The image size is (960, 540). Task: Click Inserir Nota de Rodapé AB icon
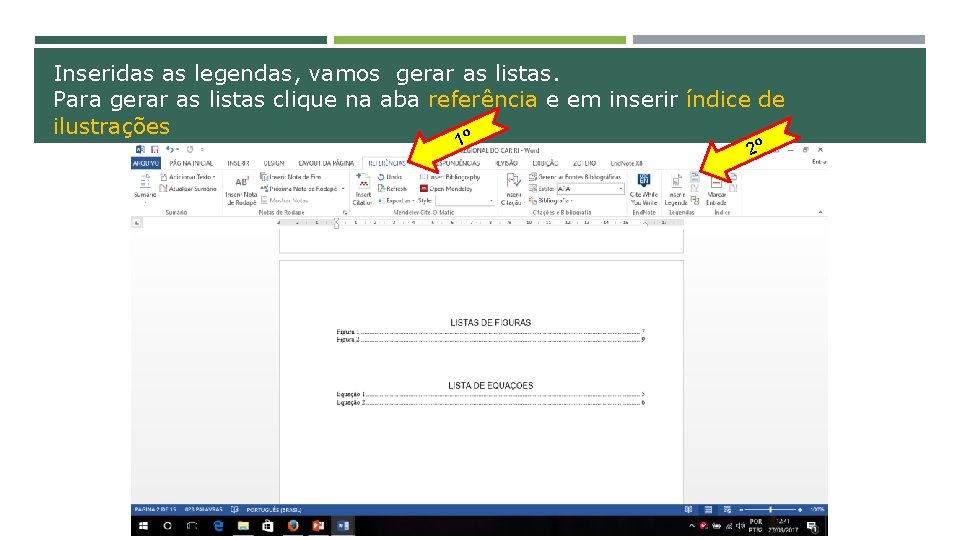tap(242, 182)
